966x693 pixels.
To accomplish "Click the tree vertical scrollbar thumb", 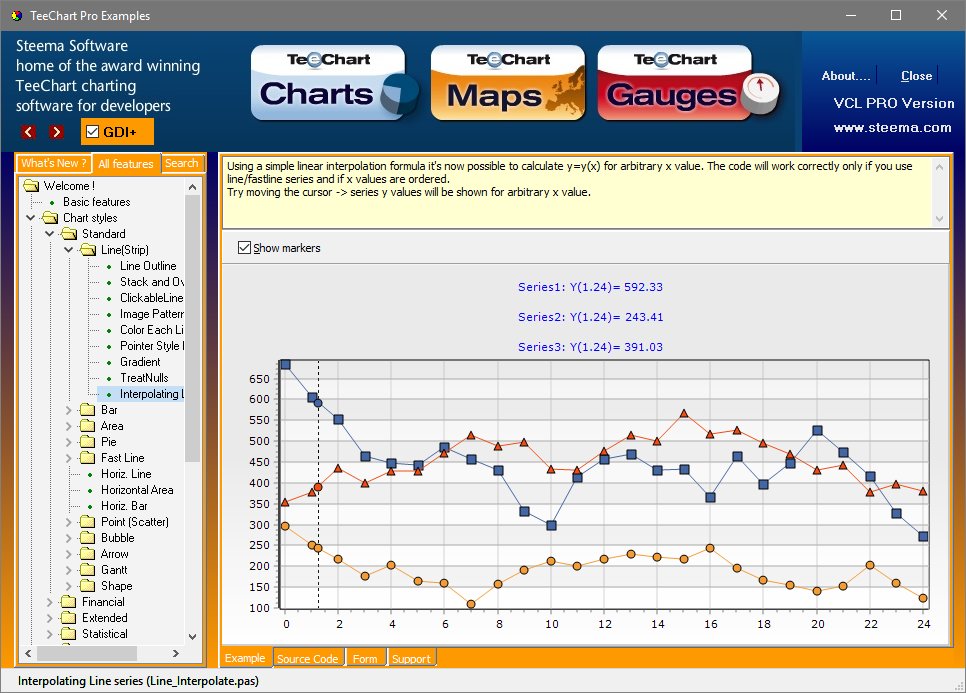I will [x=192, y=328].
